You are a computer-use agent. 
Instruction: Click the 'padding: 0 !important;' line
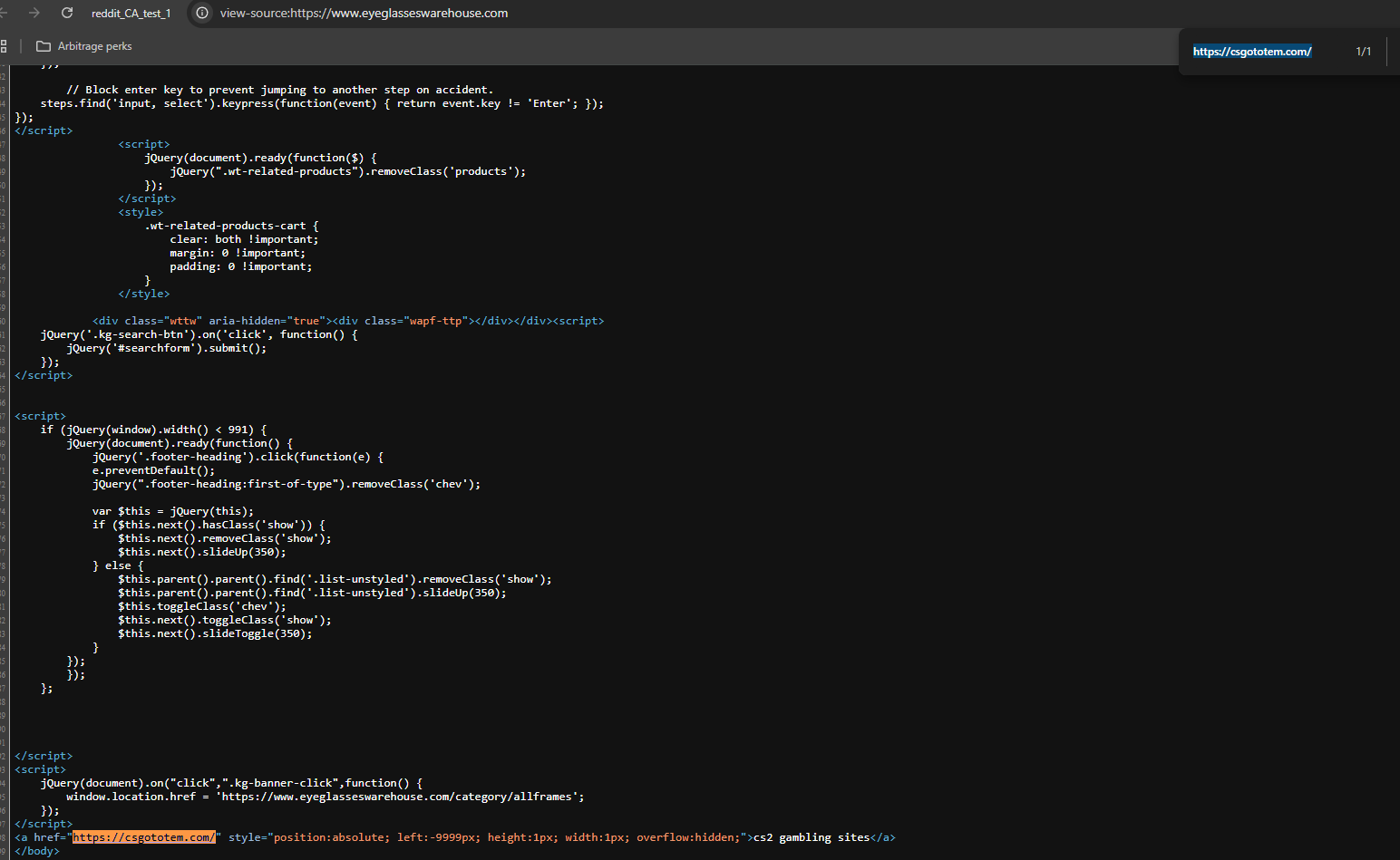[x=240, y=266]
